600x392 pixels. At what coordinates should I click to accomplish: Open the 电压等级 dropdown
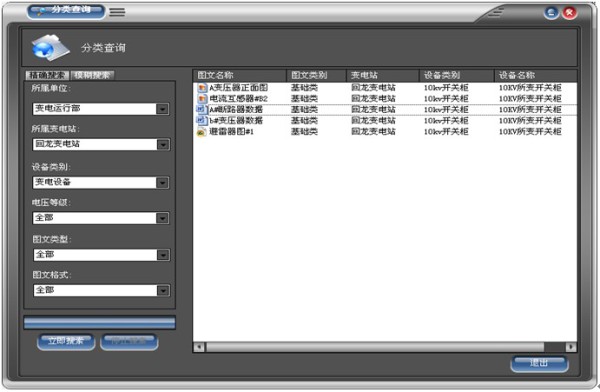click(163, 218)
